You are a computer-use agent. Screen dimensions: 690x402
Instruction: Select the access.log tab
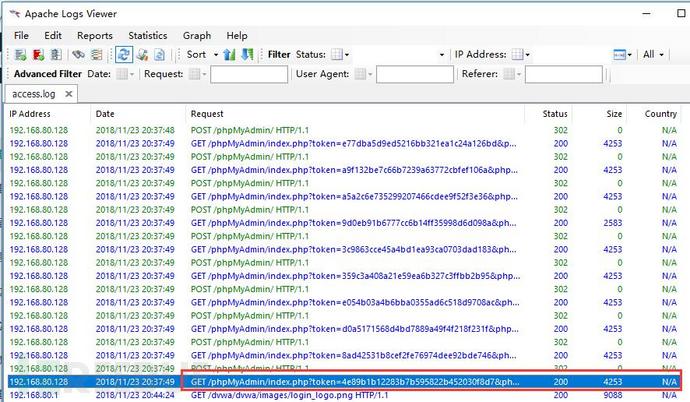[34, 94]
